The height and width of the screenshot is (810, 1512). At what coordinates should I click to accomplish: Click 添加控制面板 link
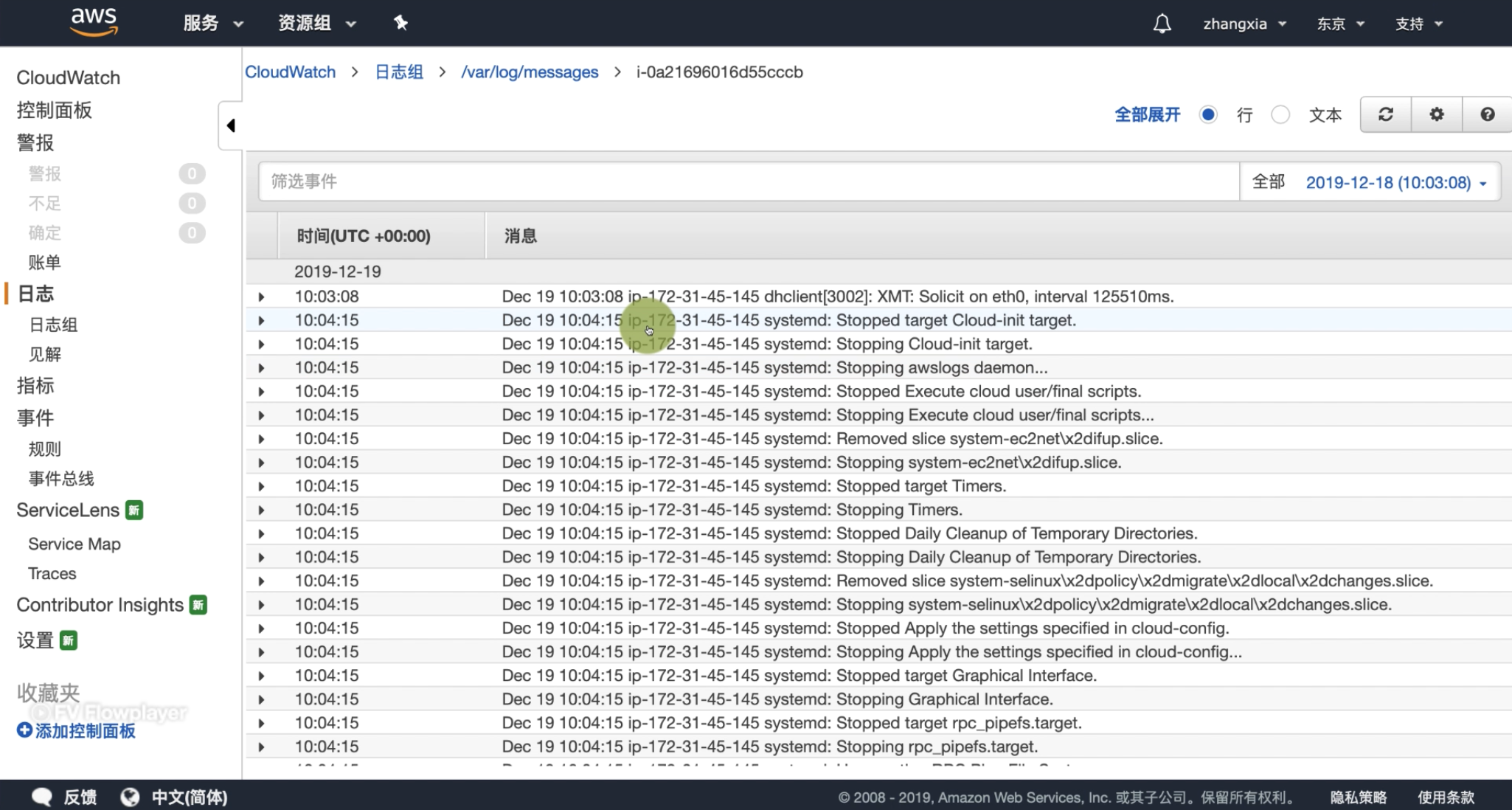coord(85,730)
